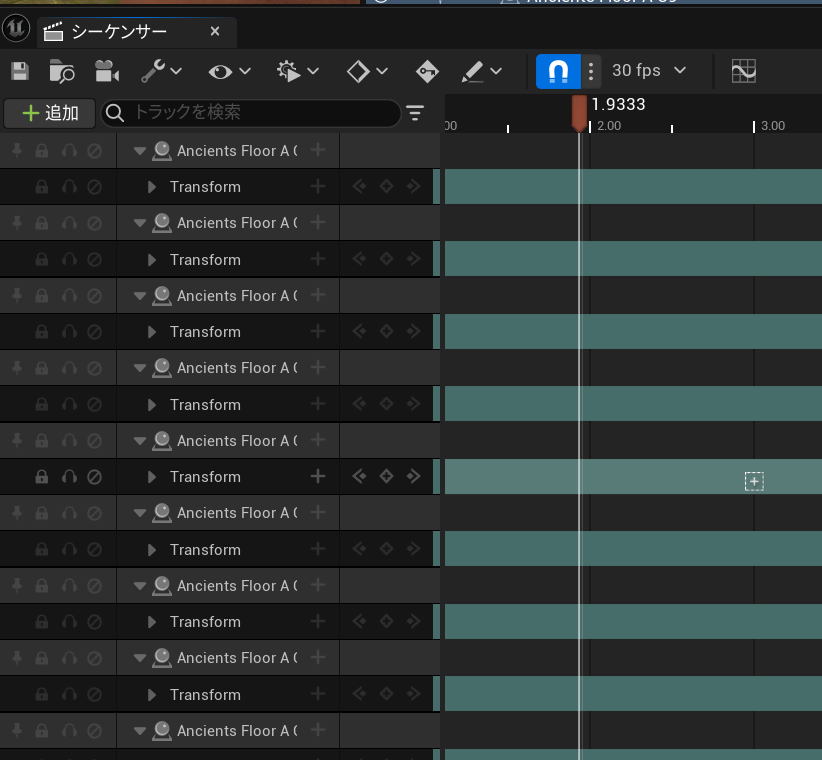Expand the first Transform track
The height and width of the screenshot is (760, 822).
(151, 186)
